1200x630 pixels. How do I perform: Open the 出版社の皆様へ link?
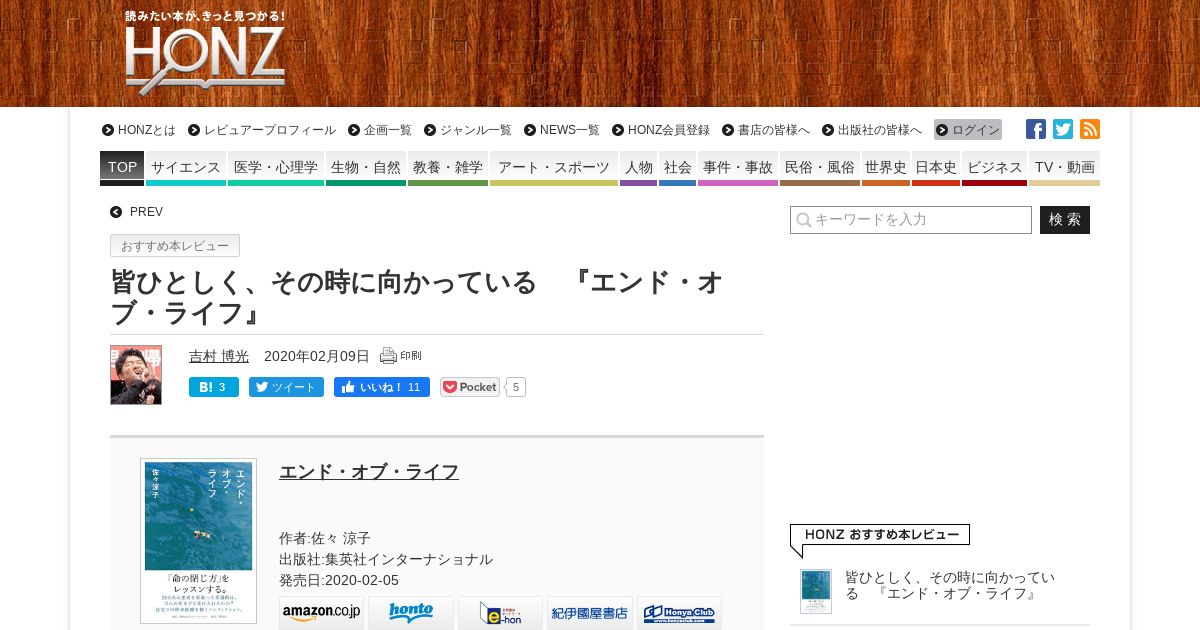[872, 130]
